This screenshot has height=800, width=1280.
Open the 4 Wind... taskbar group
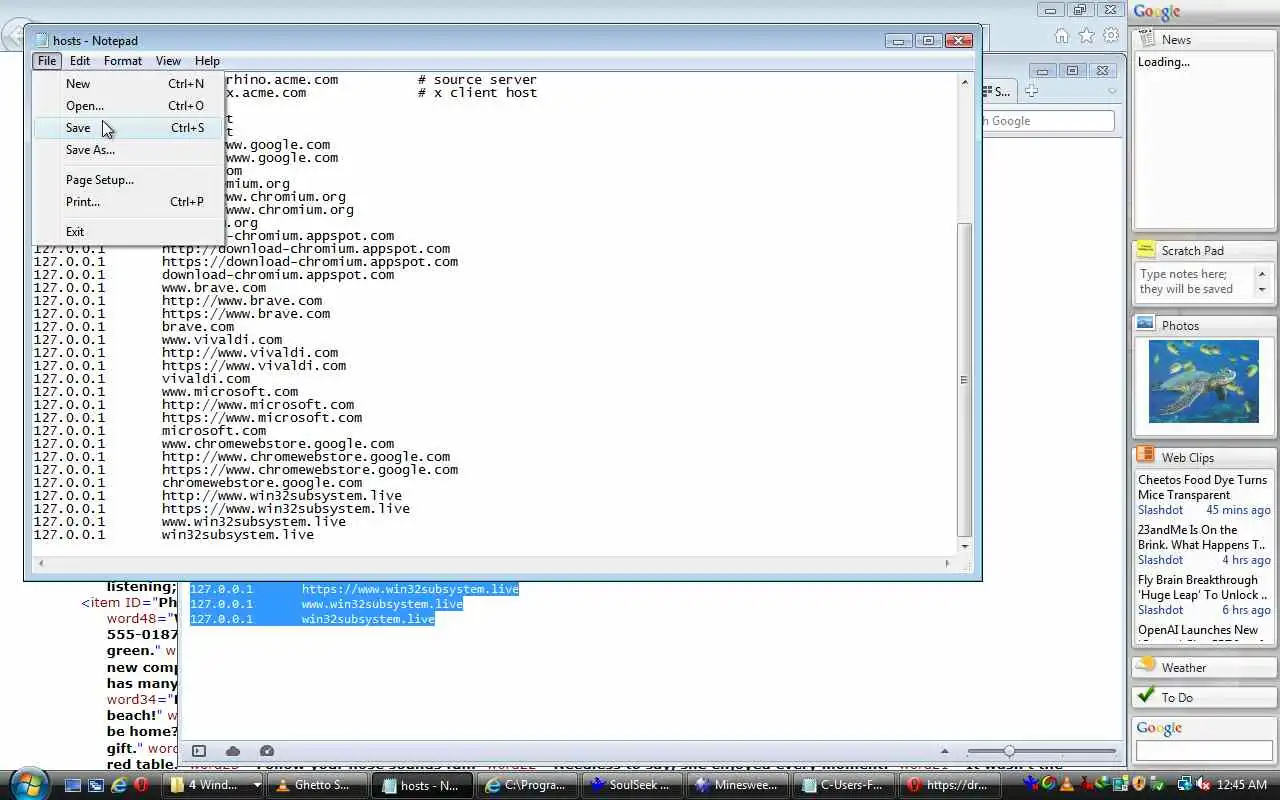click(x=213, y=785)
